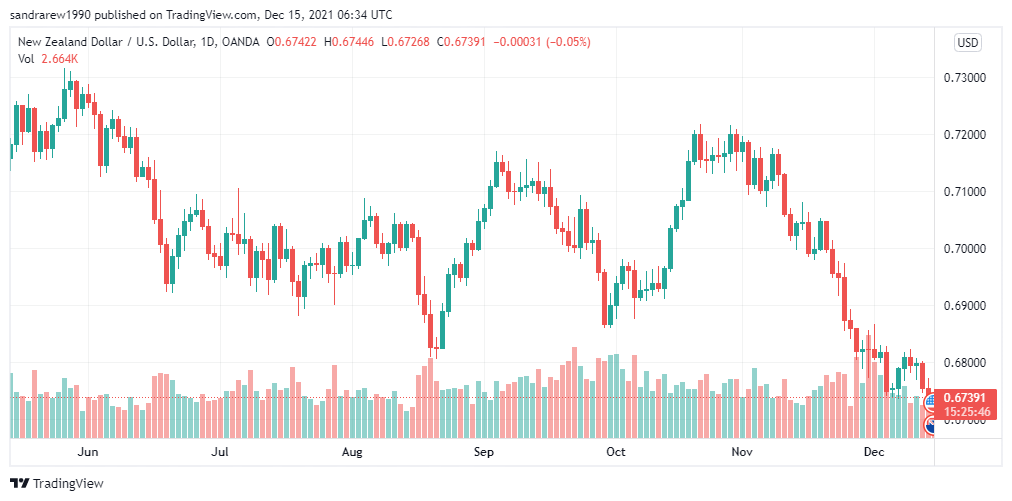Click the New Zealand Dollar / U.S. Dollar title
Image resolution: width=1012 pixels, height=501 pixels.
pyautogui.click(x=106, y=43)
